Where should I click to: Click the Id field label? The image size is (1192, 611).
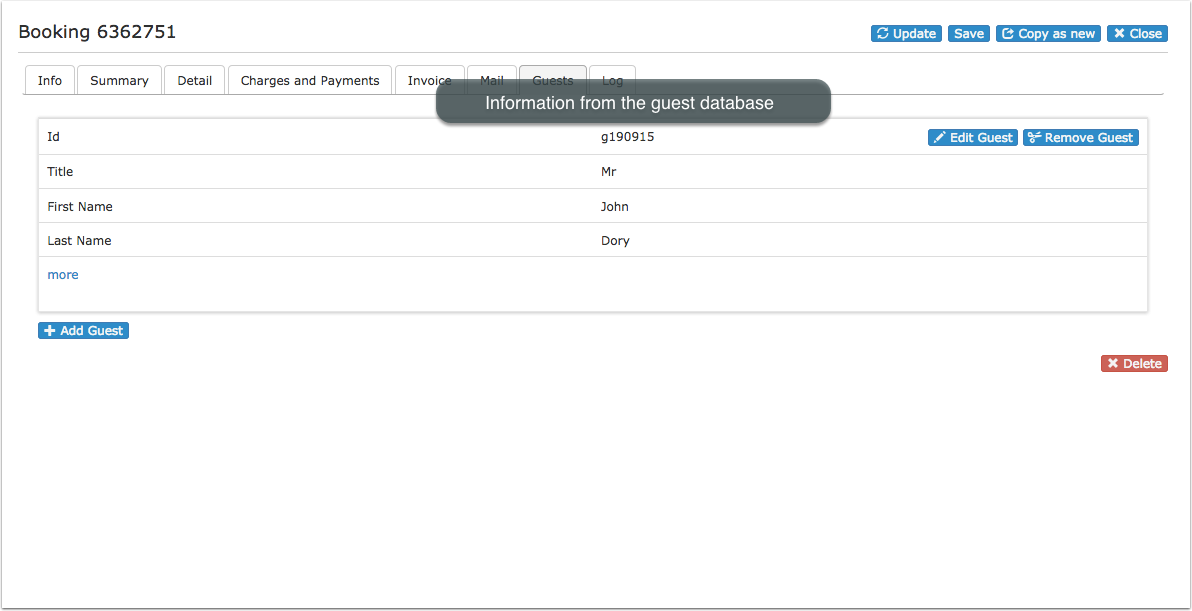coord(53,137)
